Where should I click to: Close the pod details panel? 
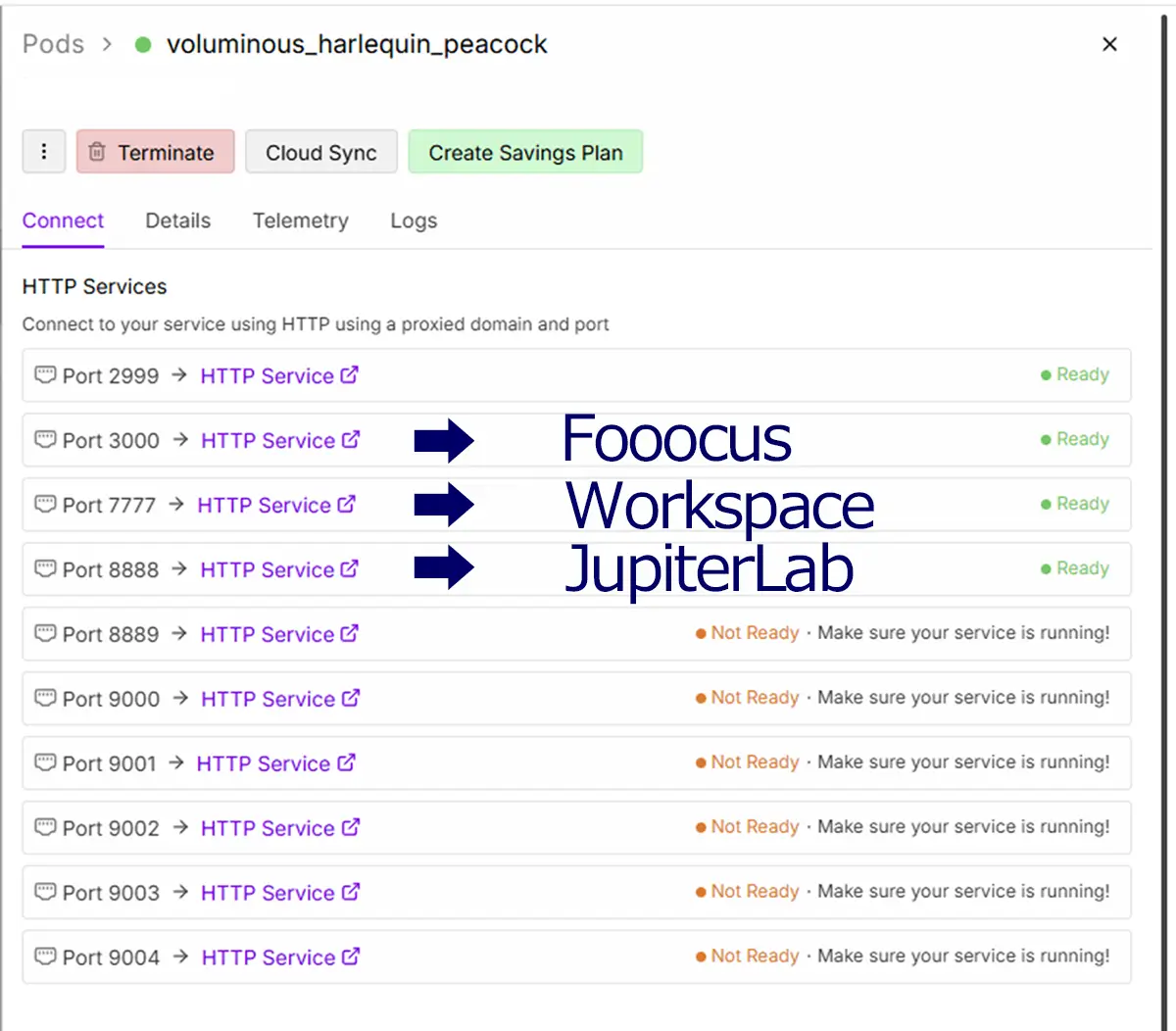1109,44
